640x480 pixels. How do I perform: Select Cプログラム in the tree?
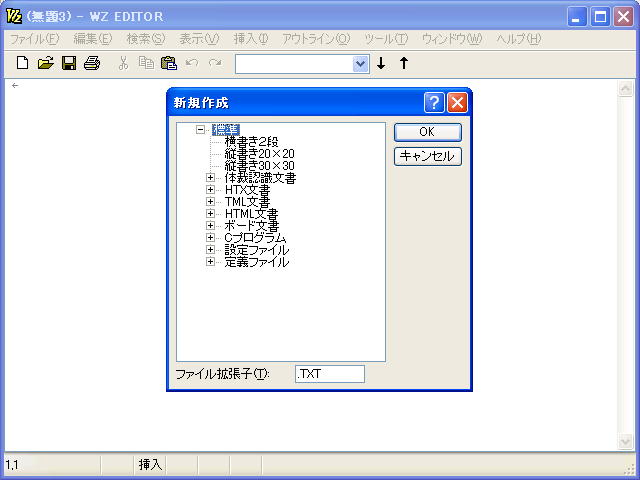click(x=255, y=238)
